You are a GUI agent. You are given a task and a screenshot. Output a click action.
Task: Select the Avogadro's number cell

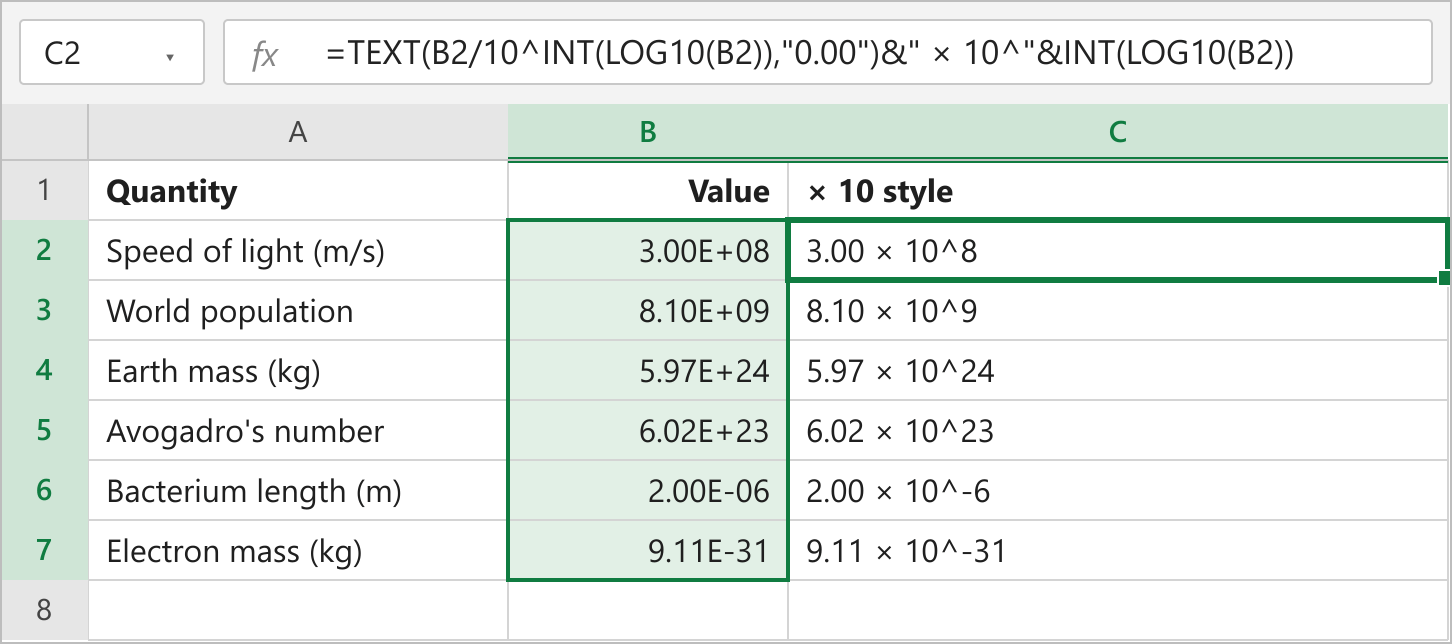pos(298,430)
